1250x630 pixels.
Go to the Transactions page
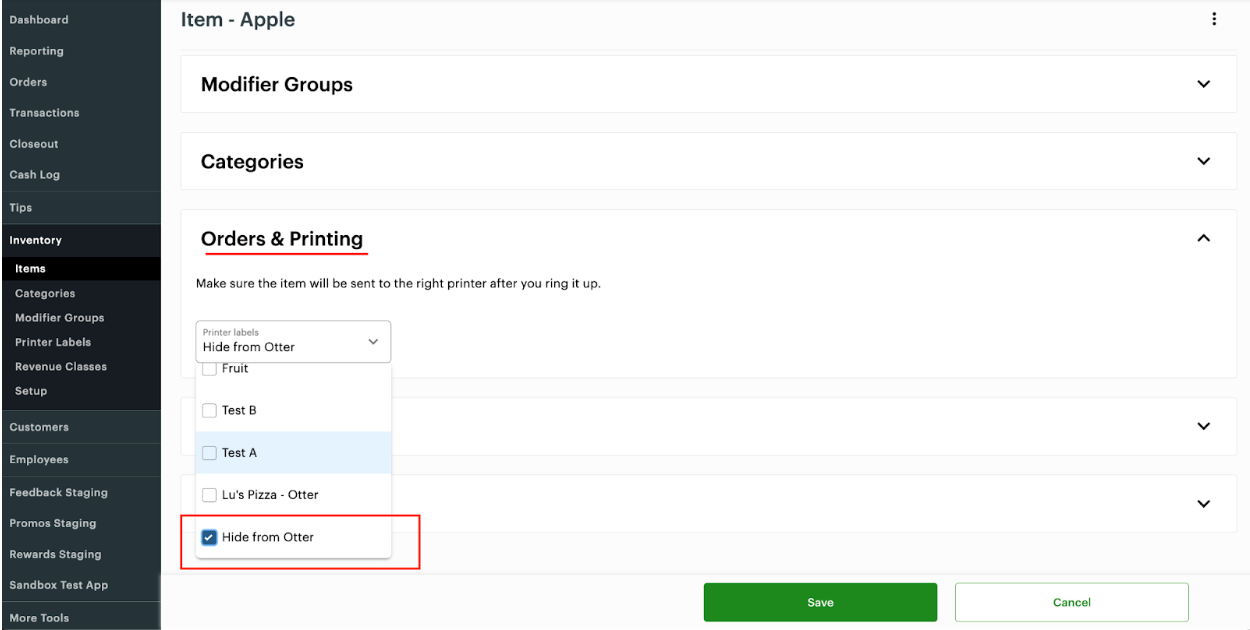point(45,112)
